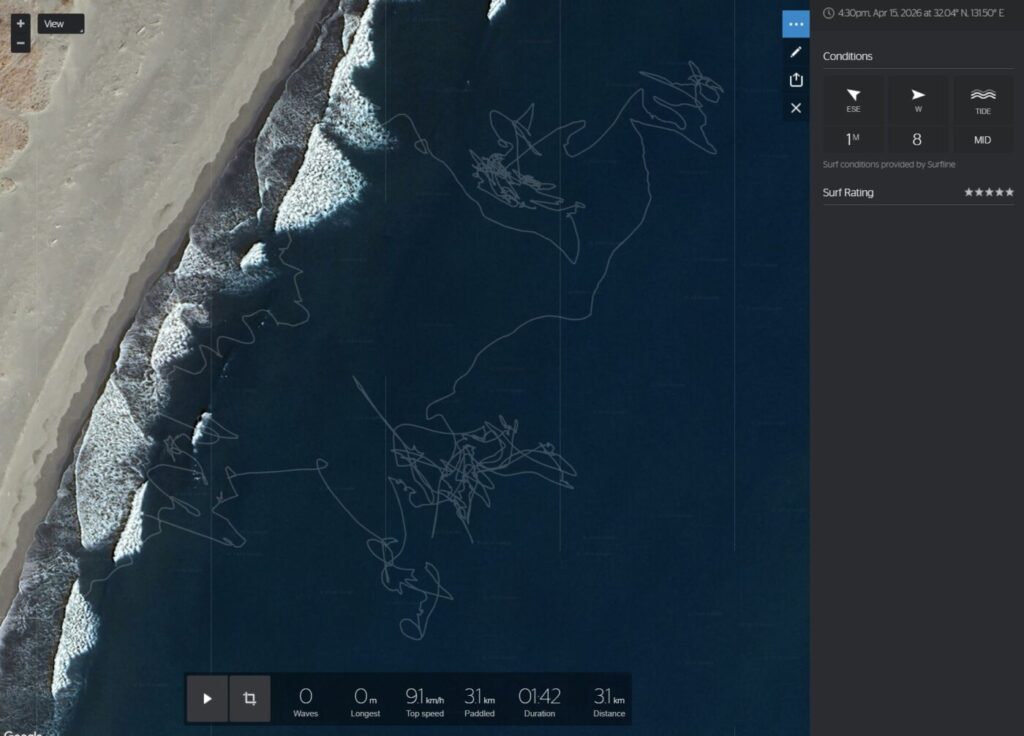Share this session via share icon
Image resolution: width=1024 pixels, height=736 pixels.
[796, 80]
